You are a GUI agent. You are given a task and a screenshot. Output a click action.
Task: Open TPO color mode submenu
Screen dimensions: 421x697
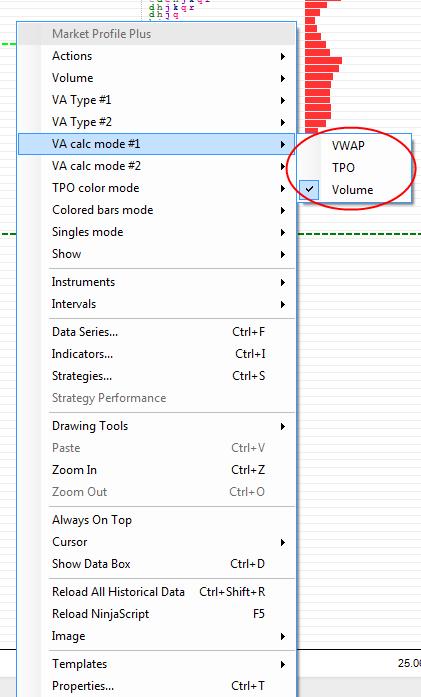[x=156, y=188]
